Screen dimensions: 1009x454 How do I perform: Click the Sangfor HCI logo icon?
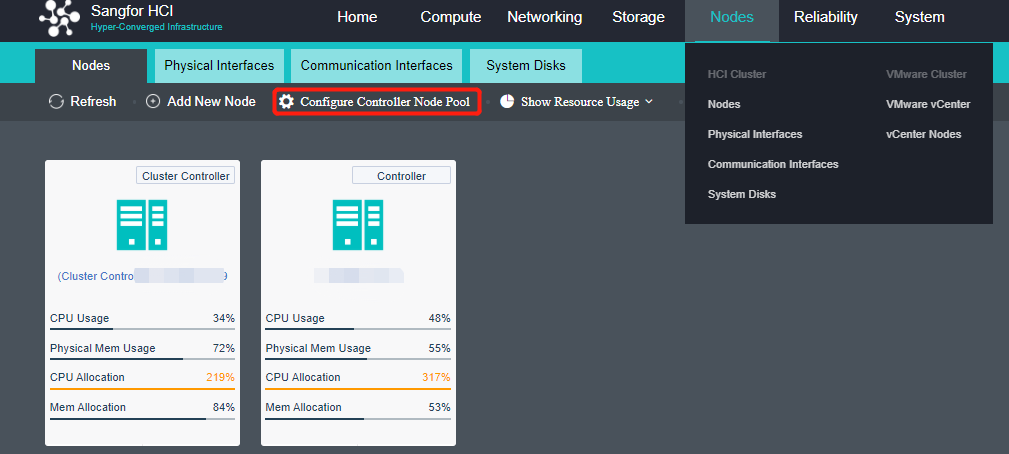click(59, 17)
